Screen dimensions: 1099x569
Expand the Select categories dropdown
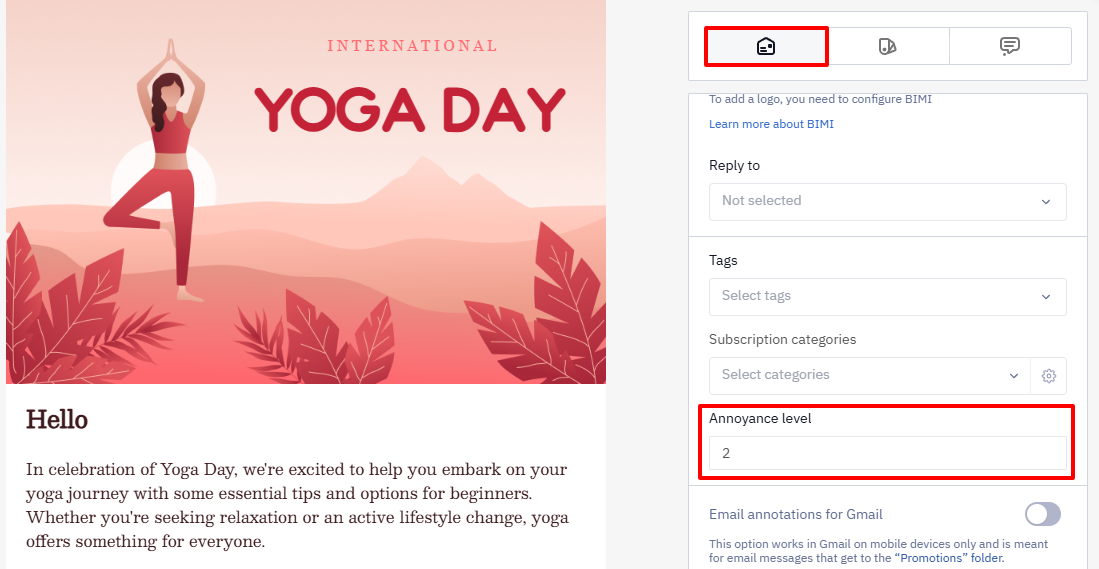(870, 376)
